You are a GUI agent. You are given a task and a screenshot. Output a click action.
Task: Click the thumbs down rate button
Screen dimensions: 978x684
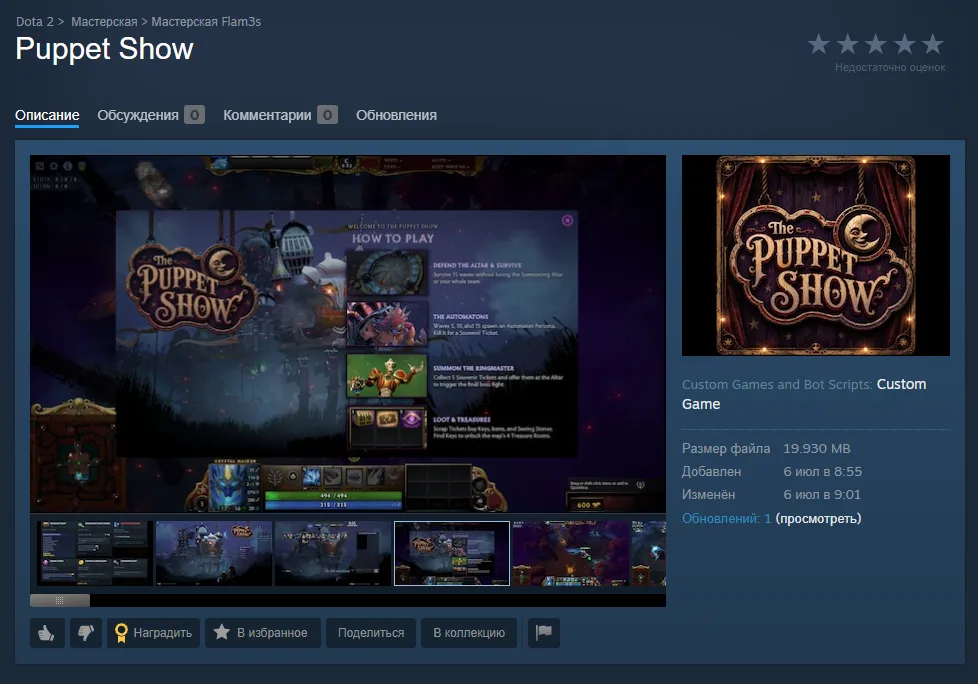coord(85,633)
